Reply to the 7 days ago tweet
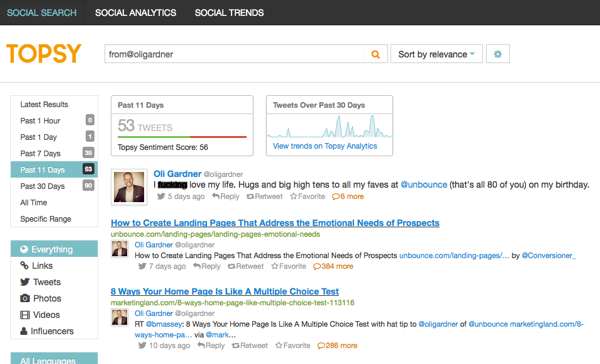 coord(207,266)
